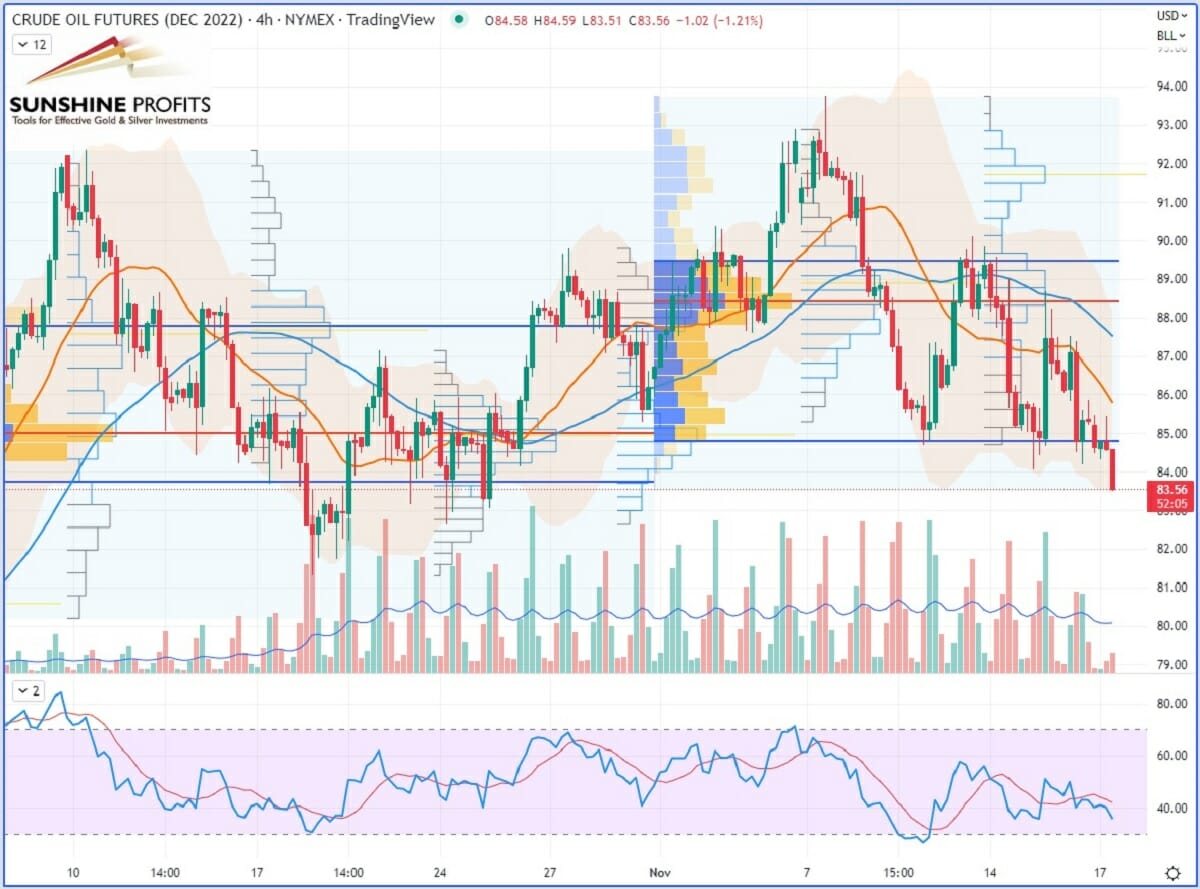
Task: Click the Sunshine Profits logo
Action: [110, 85]
